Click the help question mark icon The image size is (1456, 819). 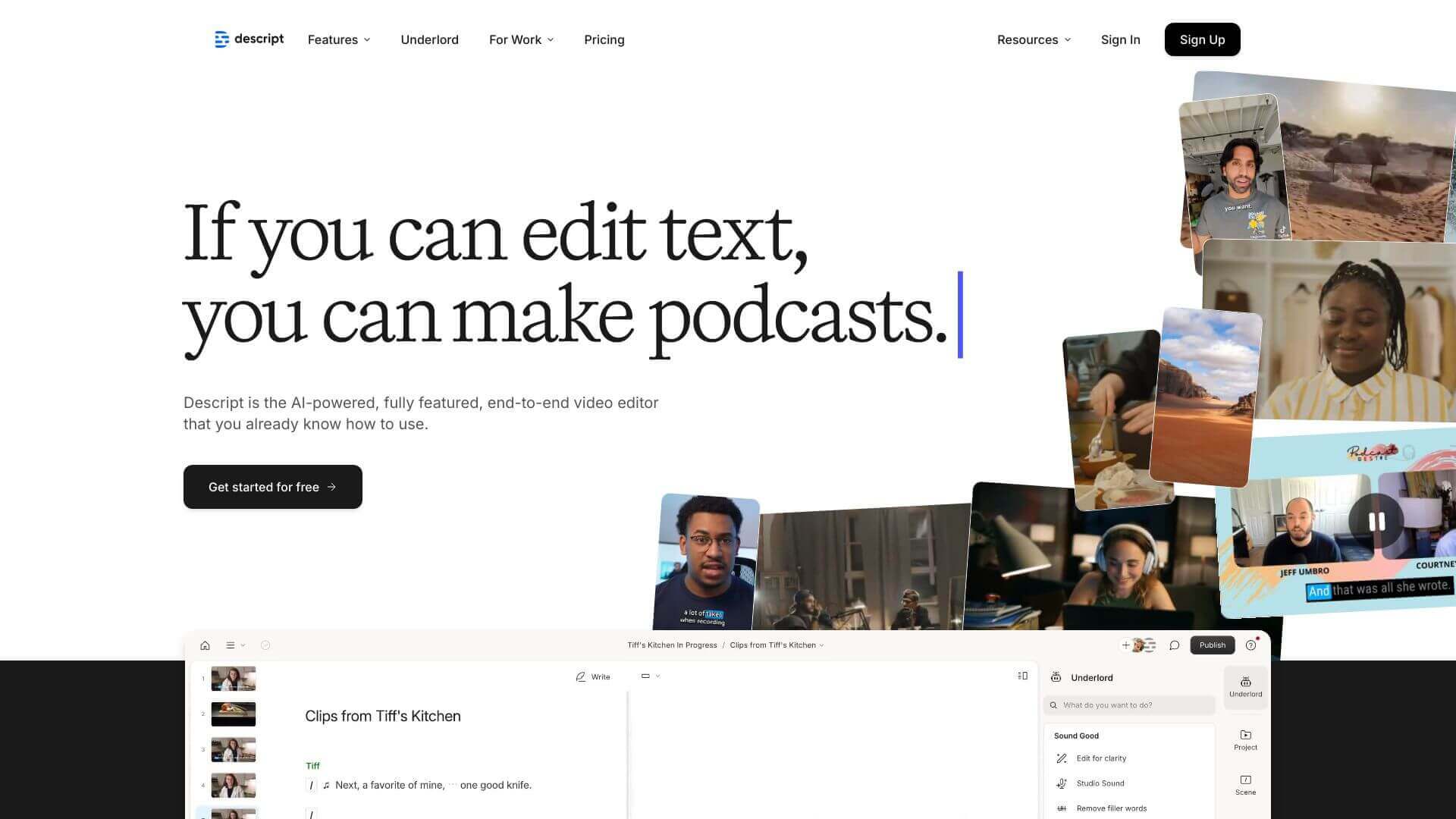pos(1250,645)
